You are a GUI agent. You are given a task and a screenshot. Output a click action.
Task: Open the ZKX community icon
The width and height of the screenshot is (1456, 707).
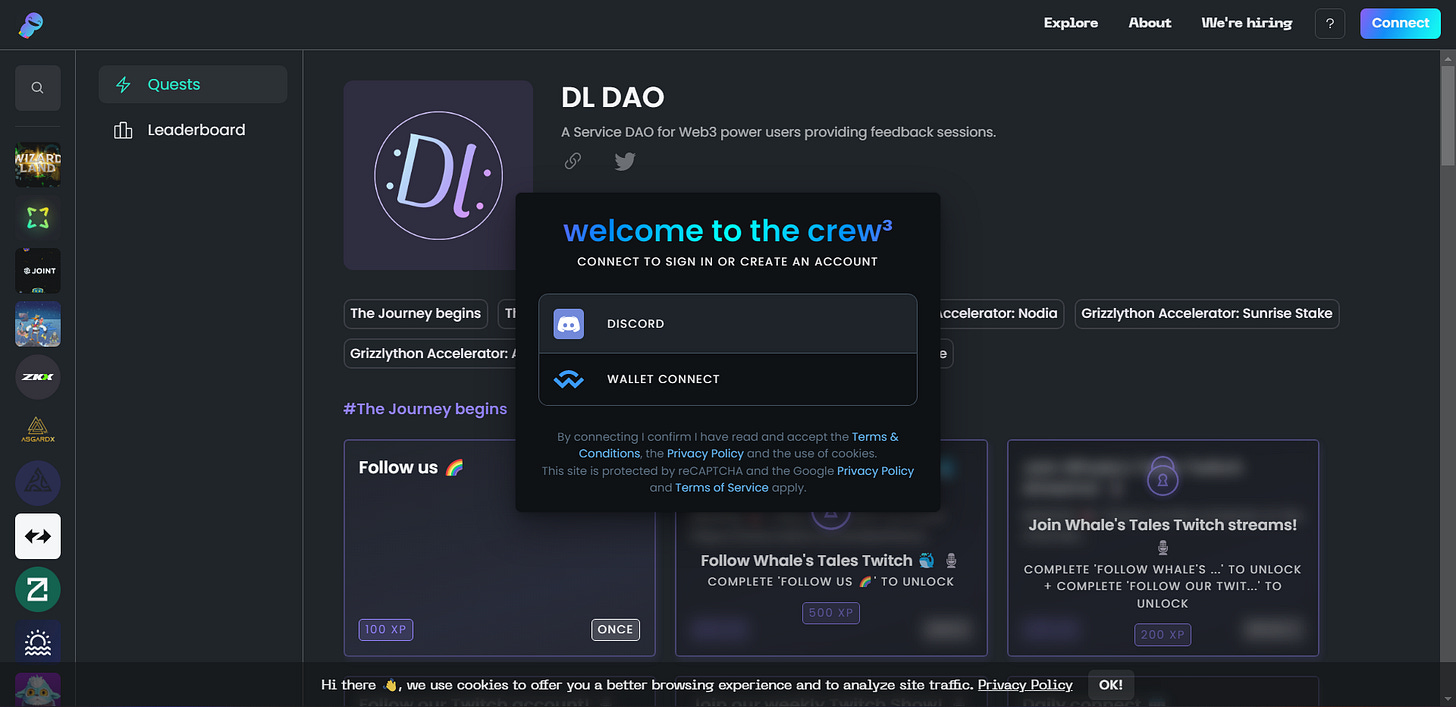coord(38,377)
